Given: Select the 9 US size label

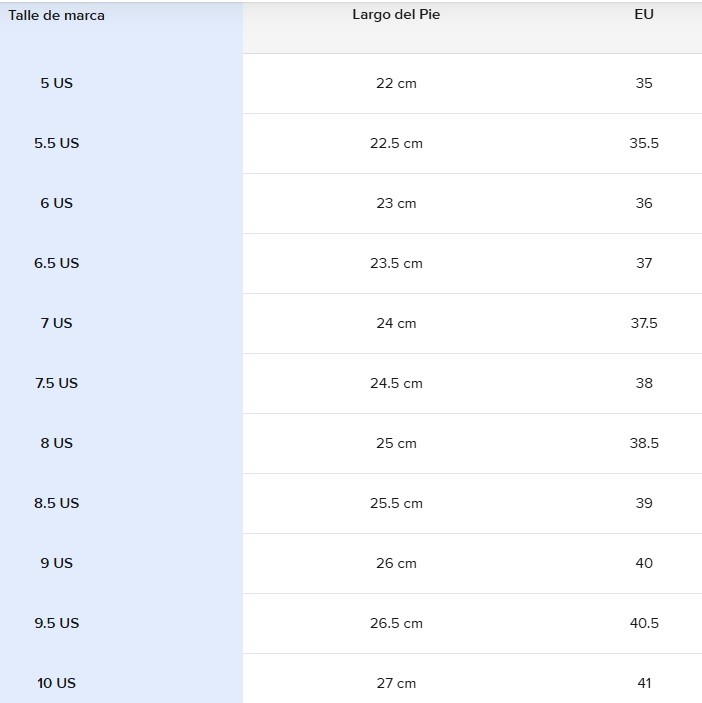Looking at the screenshot, I should (57, 563).
